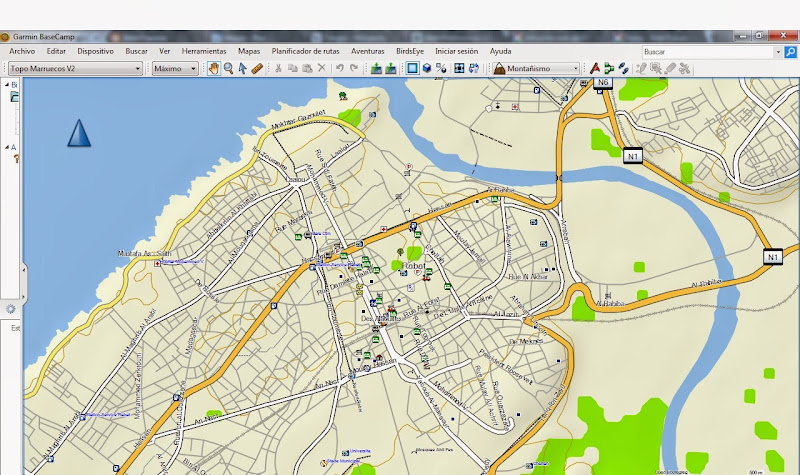Click the 'President Roosevelt' street label

click(x=506, y=365)
